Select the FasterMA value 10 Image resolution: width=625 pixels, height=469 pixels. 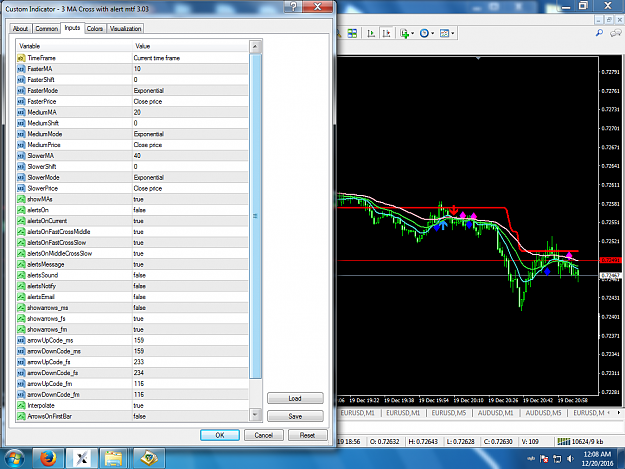click(190, 69)
